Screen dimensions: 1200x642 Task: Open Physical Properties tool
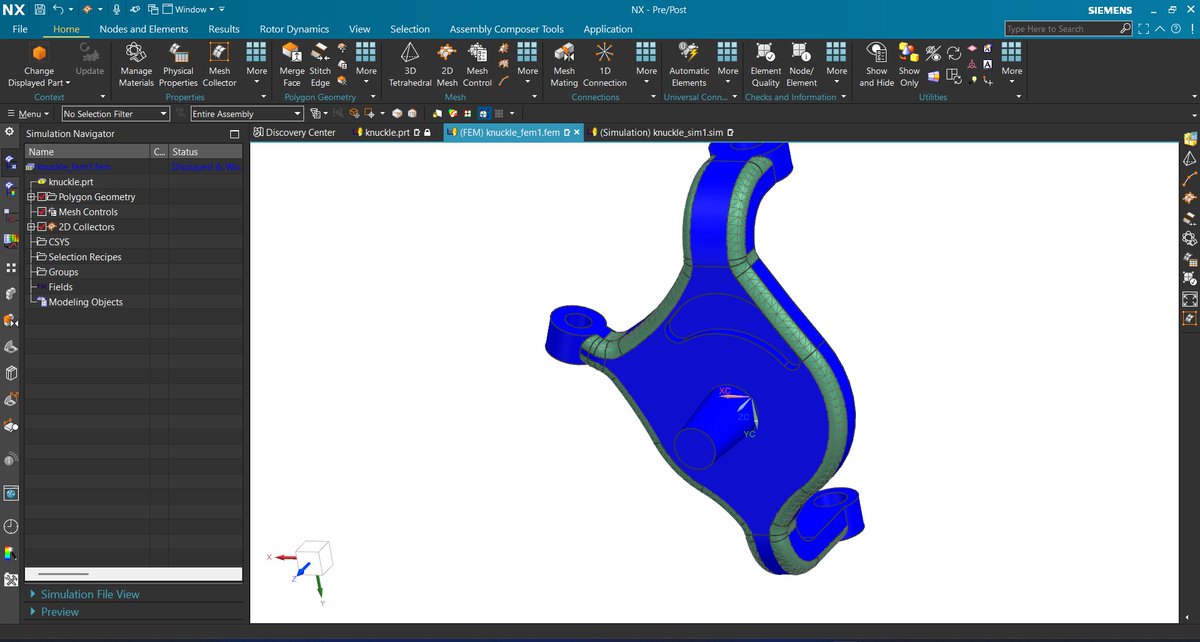179,65
